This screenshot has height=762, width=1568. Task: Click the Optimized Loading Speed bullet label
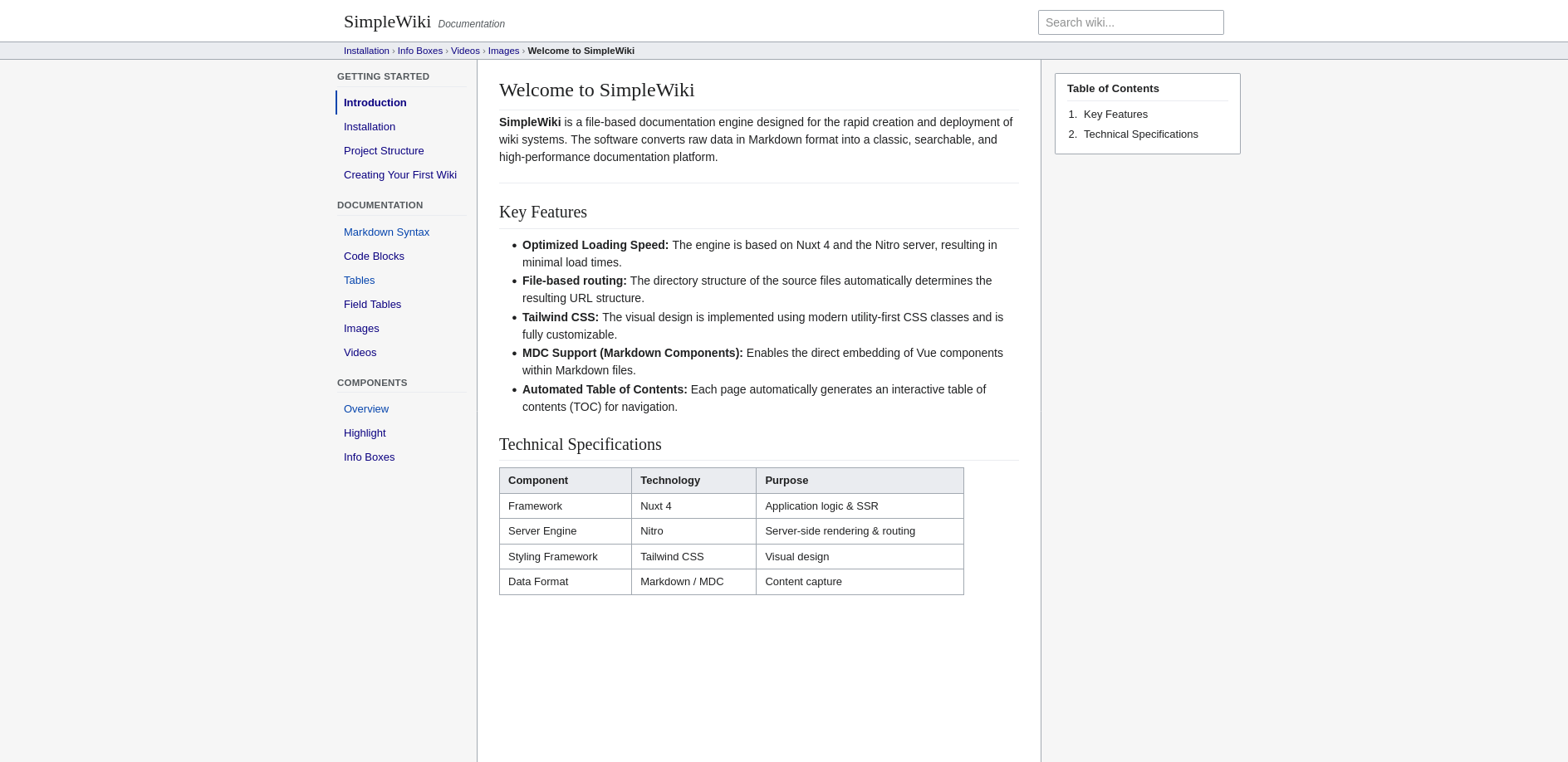(x=595, y=245)
